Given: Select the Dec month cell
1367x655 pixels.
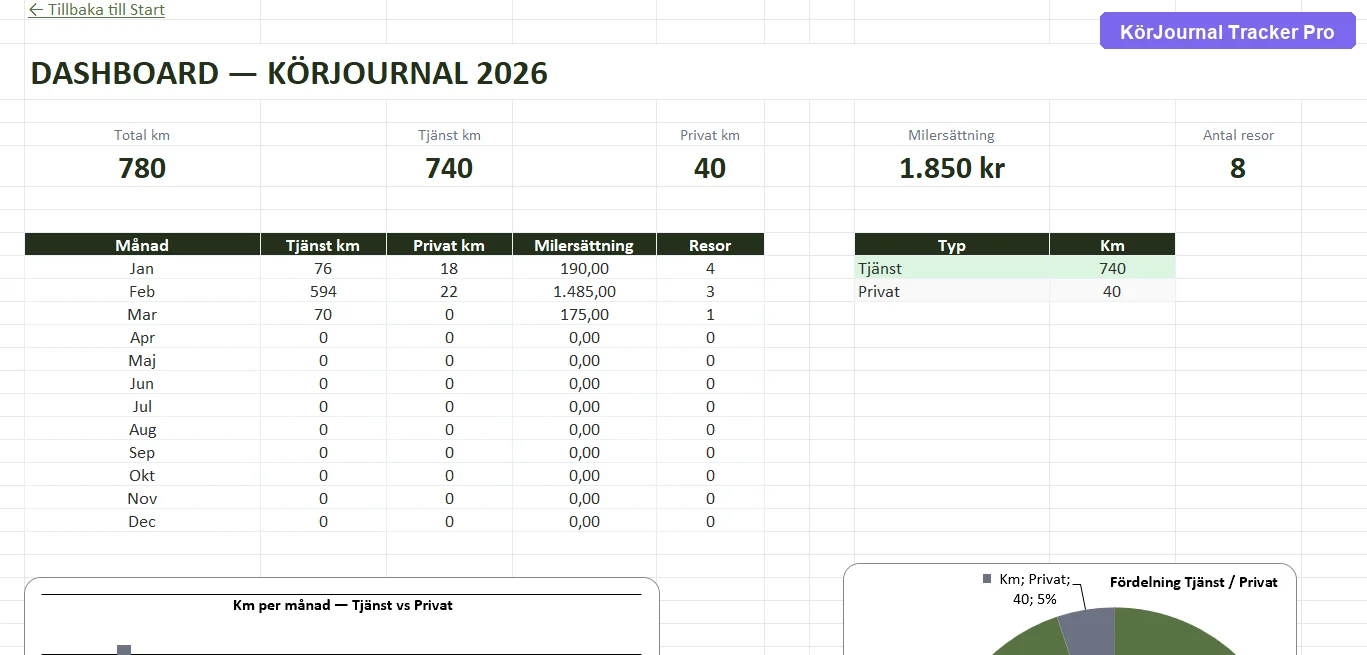Looking at the screenshot, I should [x=142, y=521].
